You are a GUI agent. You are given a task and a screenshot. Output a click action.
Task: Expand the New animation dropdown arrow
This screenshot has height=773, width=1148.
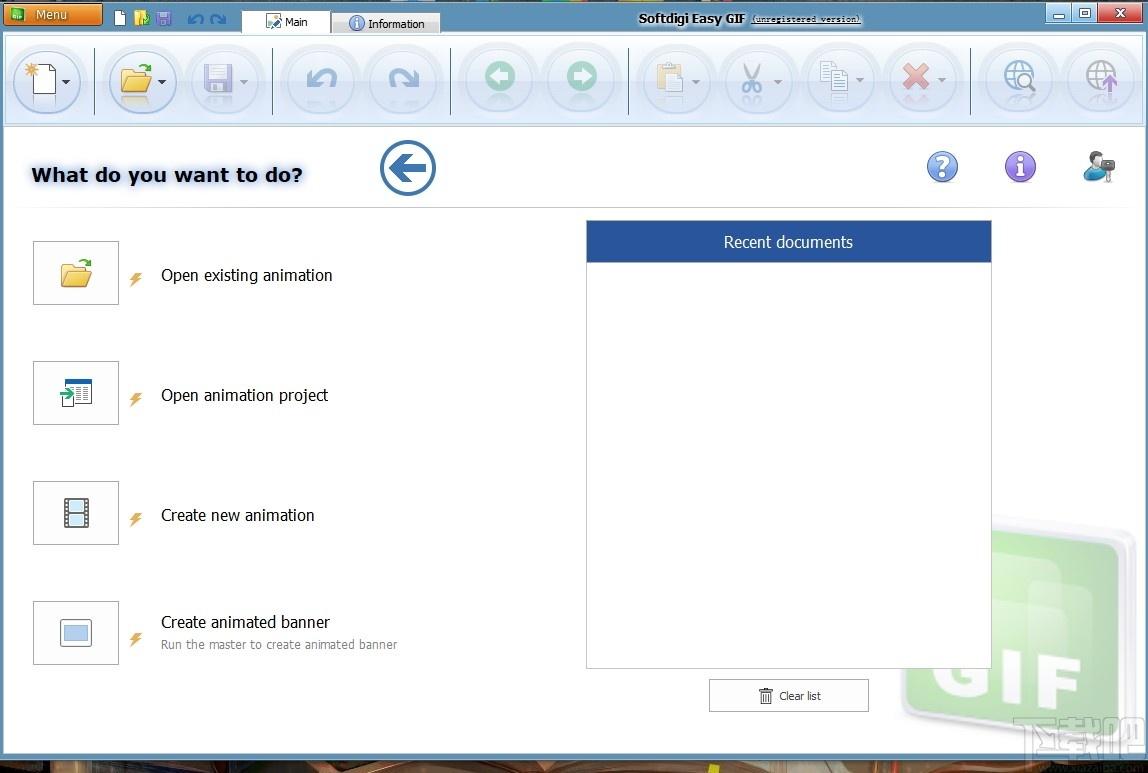click(66, 81)
